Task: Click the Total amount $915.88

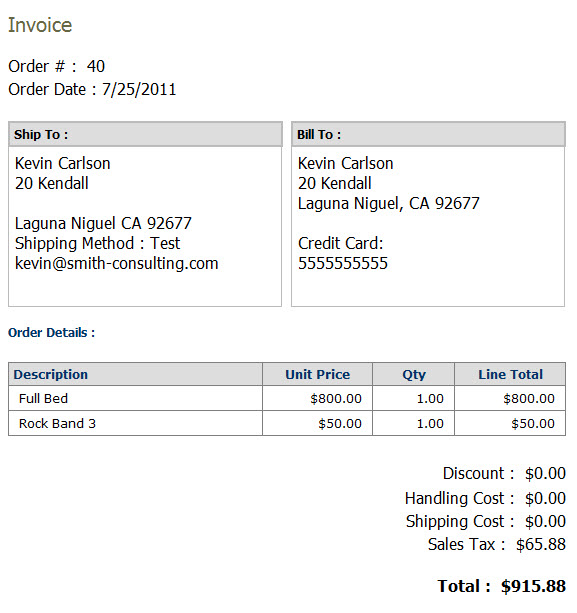Action: pyautogui.click(x=533, y=586)
